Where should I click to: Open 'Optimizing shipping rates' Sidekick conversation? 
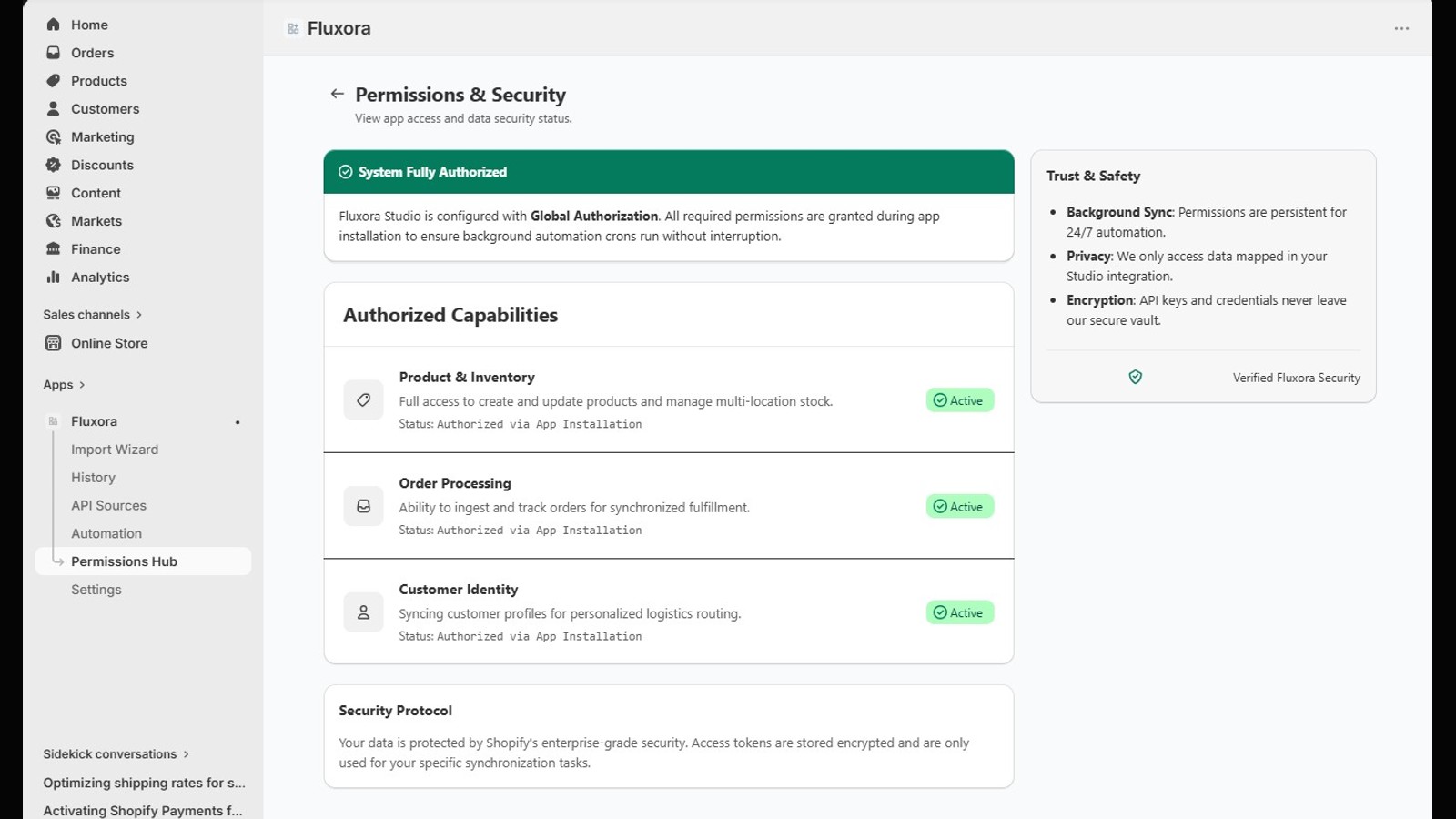[x=144, y=783]
